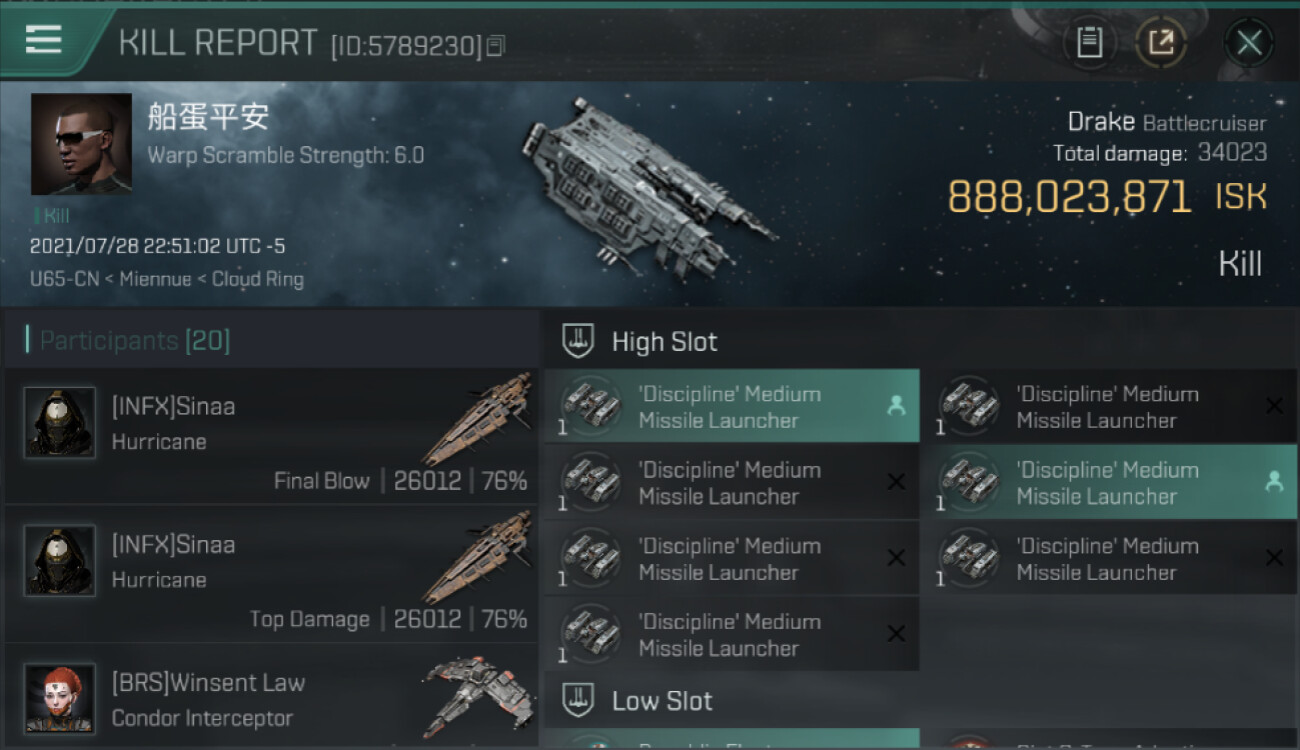Open the hamburger menu icon
Screen dimensions: 1300x750
43,40
